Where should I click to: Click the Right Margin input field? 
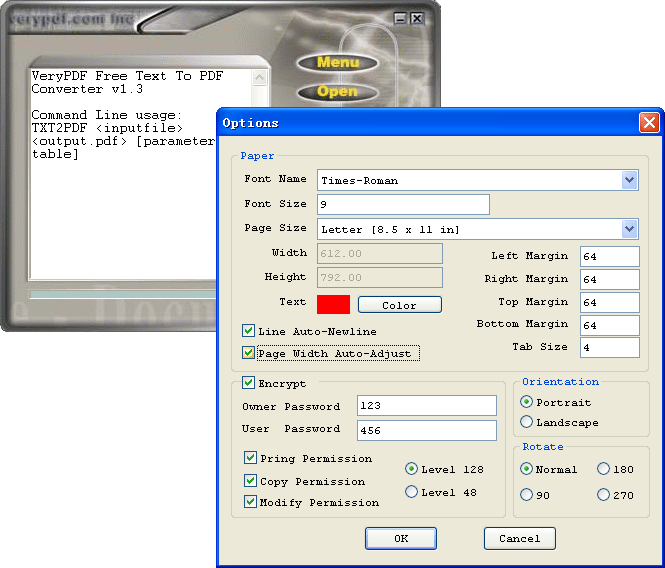(x=609, y=279)
